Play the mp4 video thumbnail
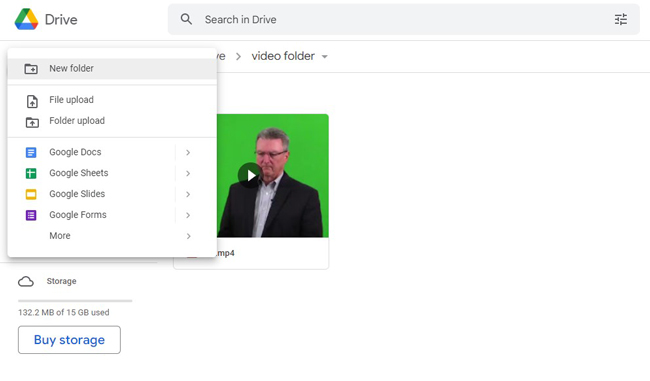 coord(251,176)
